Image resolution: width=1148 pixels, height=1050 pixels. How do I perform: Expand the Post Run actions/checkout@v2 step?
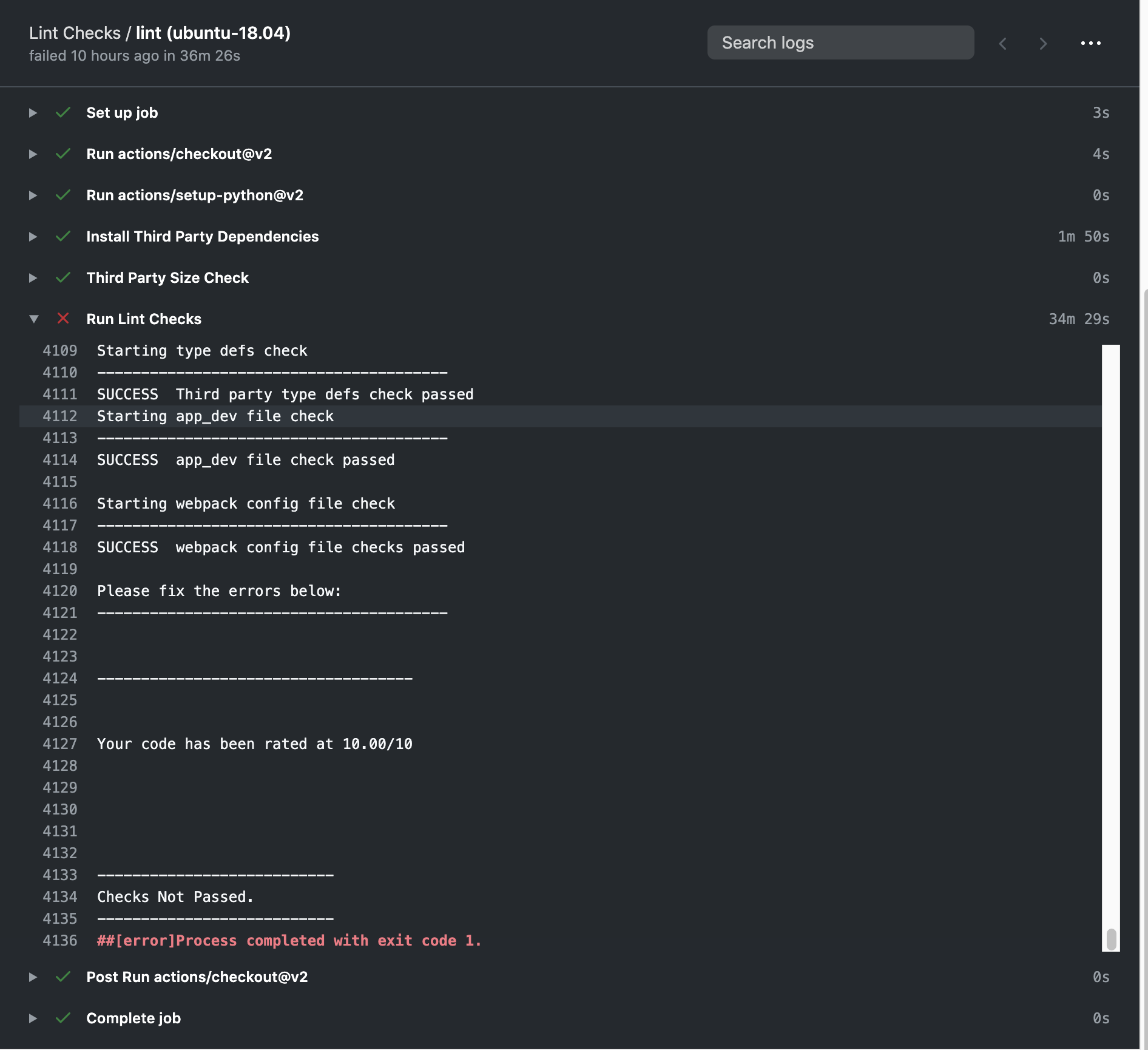[x=33, y=977]
